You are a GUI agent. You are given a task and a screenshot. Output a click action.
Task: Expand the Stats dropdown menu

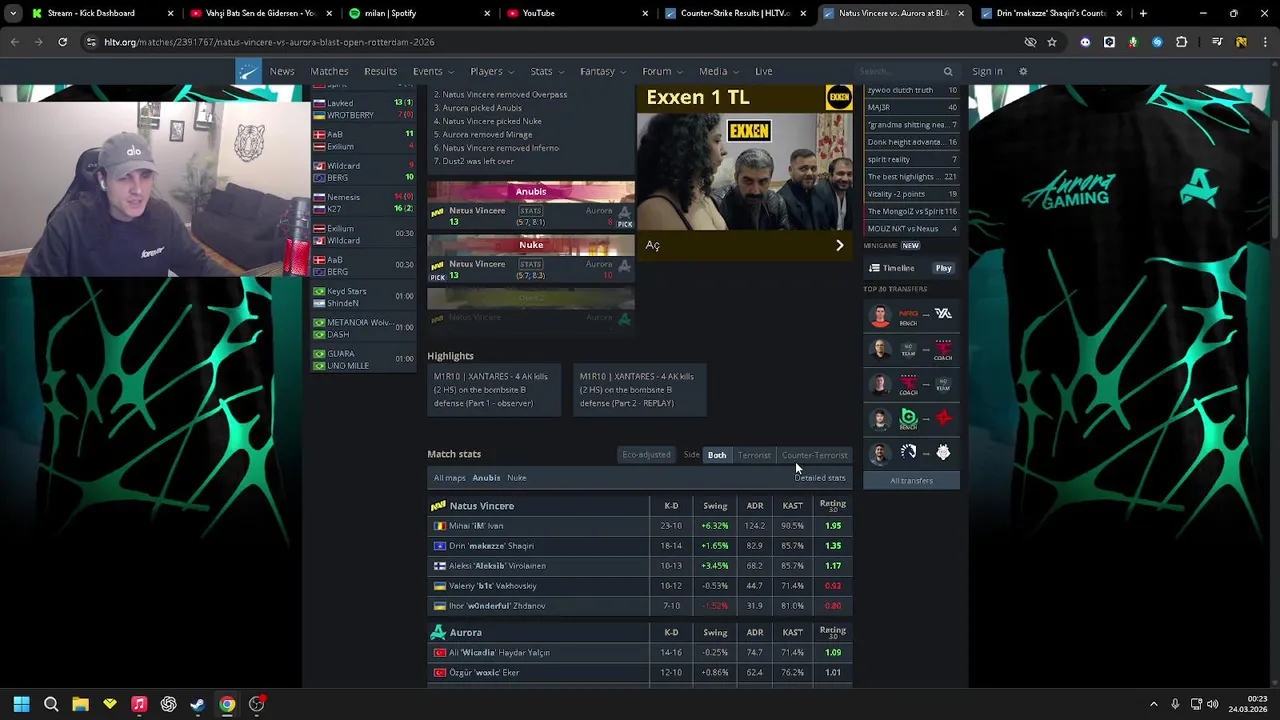tap(546, 71)
